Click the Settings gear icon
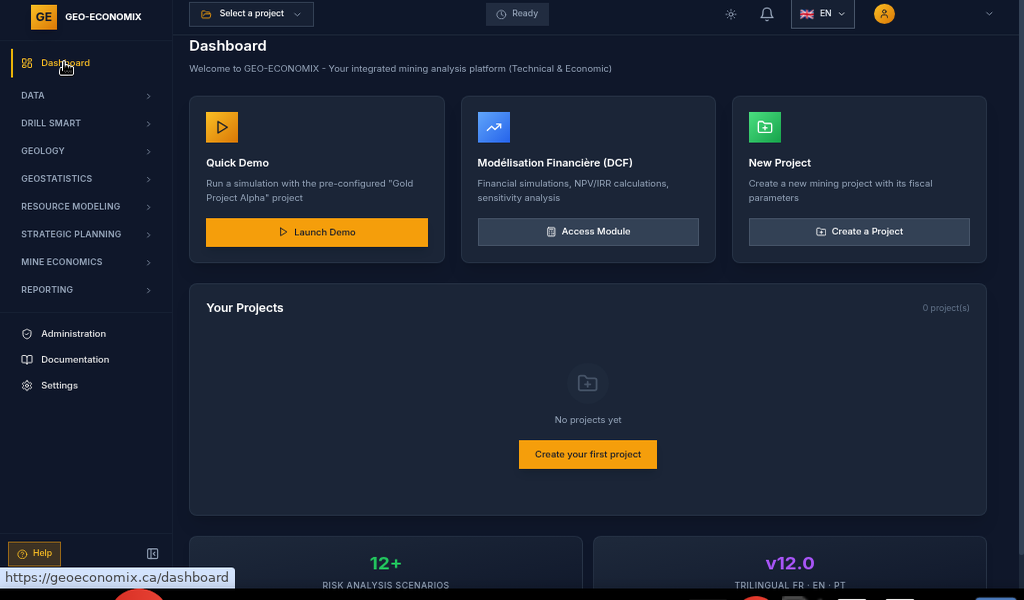 [27, 386]
